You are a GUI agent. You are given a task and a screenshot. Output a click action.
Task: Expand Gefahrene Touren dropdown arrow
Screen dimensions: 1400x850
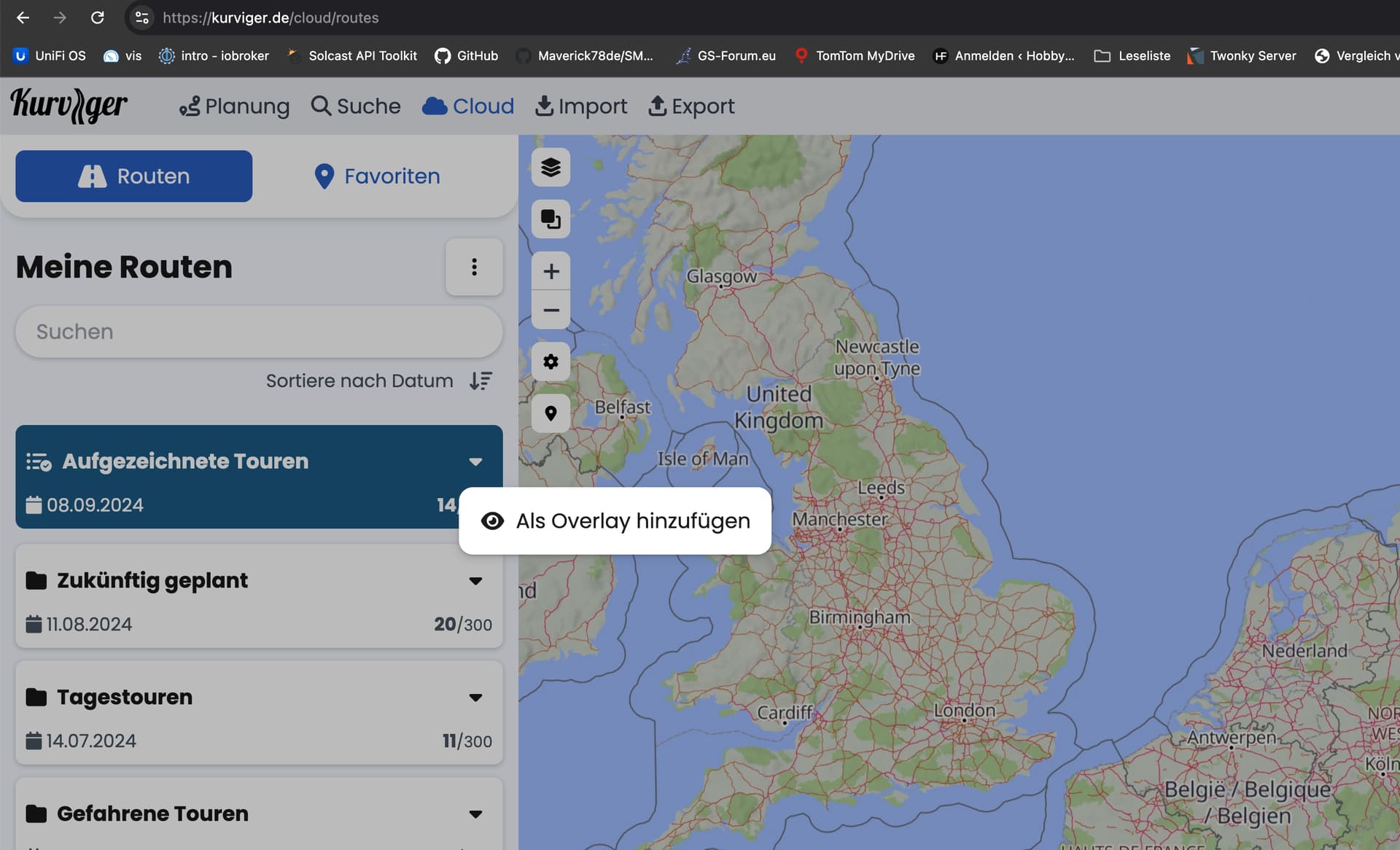(x=475, y=814)
